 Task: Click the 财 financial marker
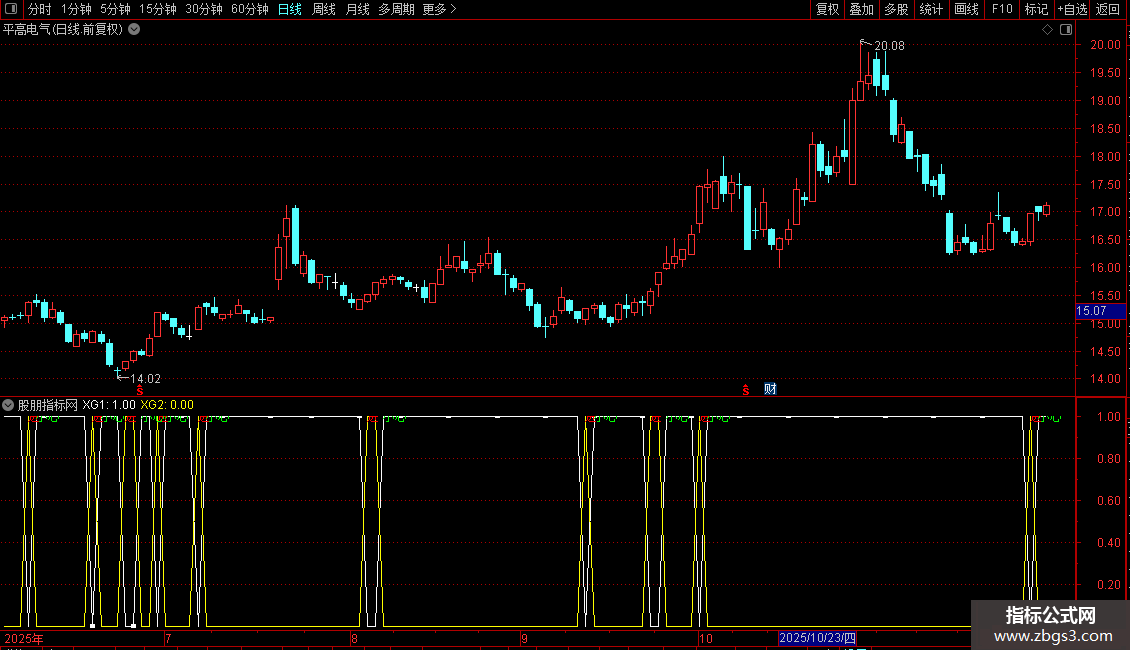(x=770, y=389)
